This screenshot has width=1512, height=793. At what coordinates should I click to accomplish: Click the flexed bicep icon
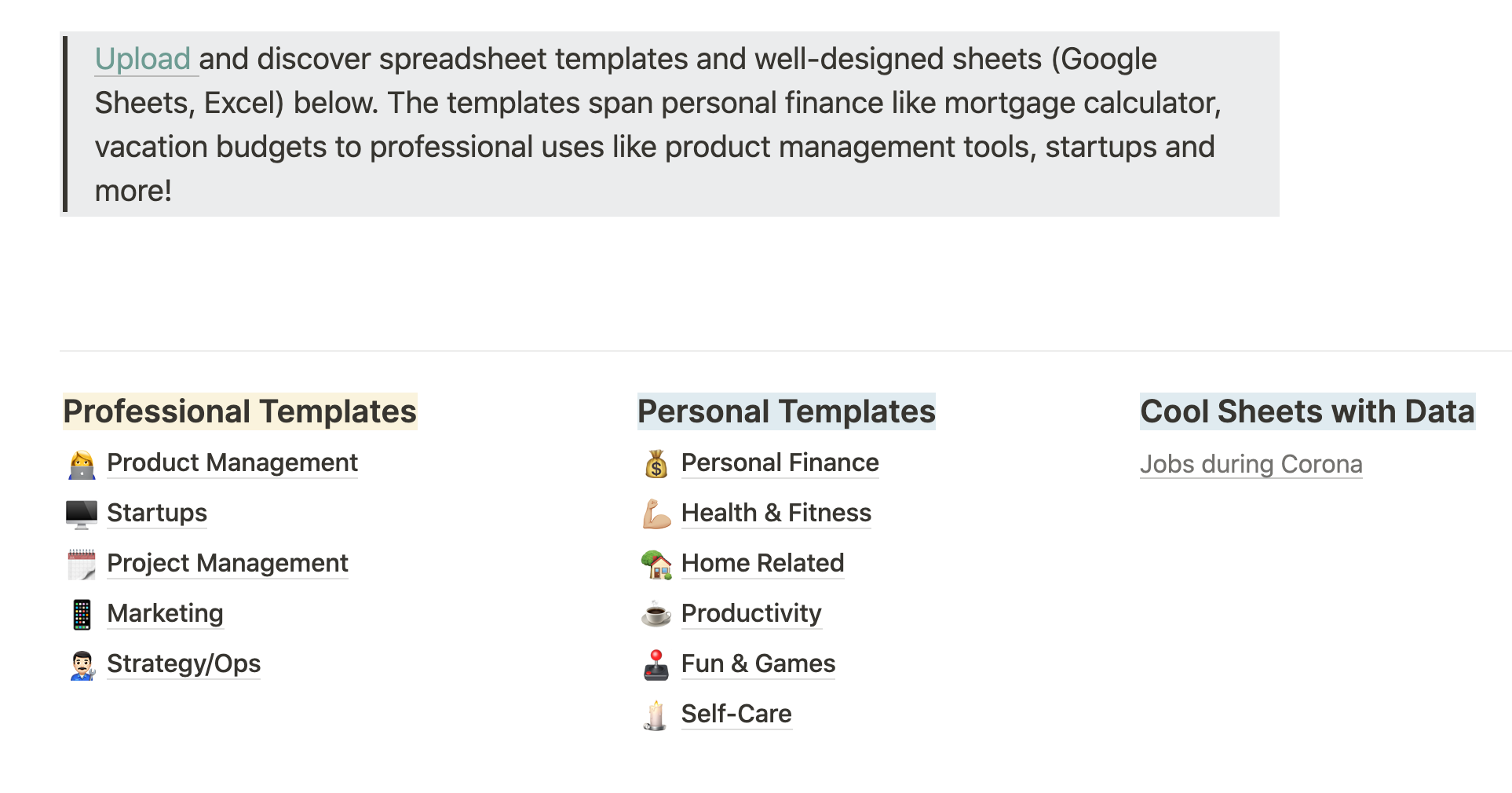coord(656,514)
